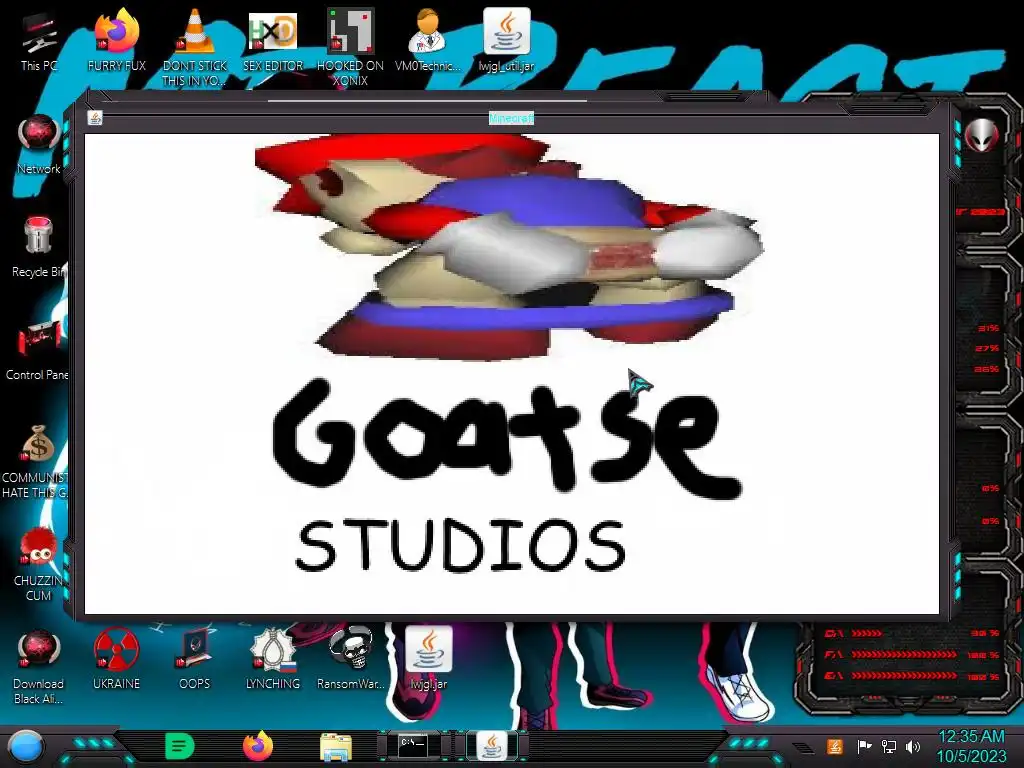Switch to the Java taskbar window
Image resolution: width=1024 pixels, height=768 pixels.
(x=492, y=745)
